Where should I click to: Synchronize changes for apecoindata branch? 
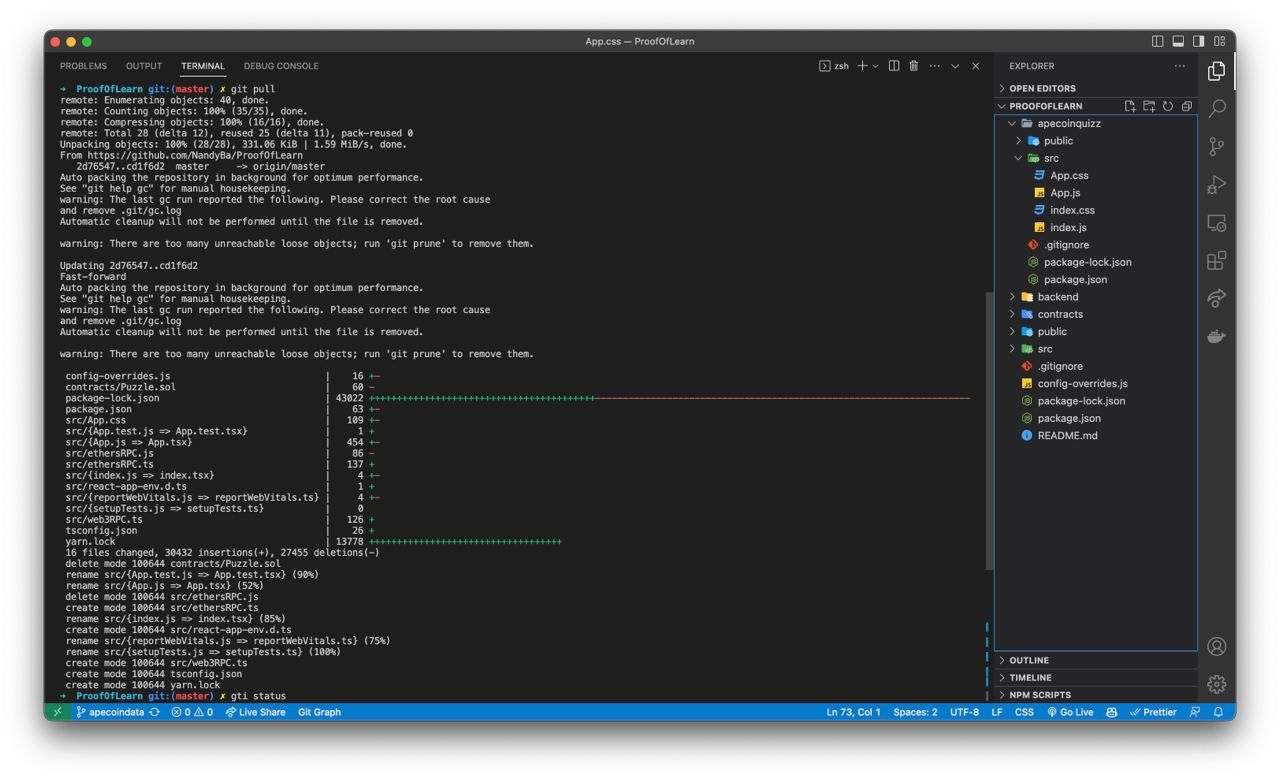click(154, 712)
